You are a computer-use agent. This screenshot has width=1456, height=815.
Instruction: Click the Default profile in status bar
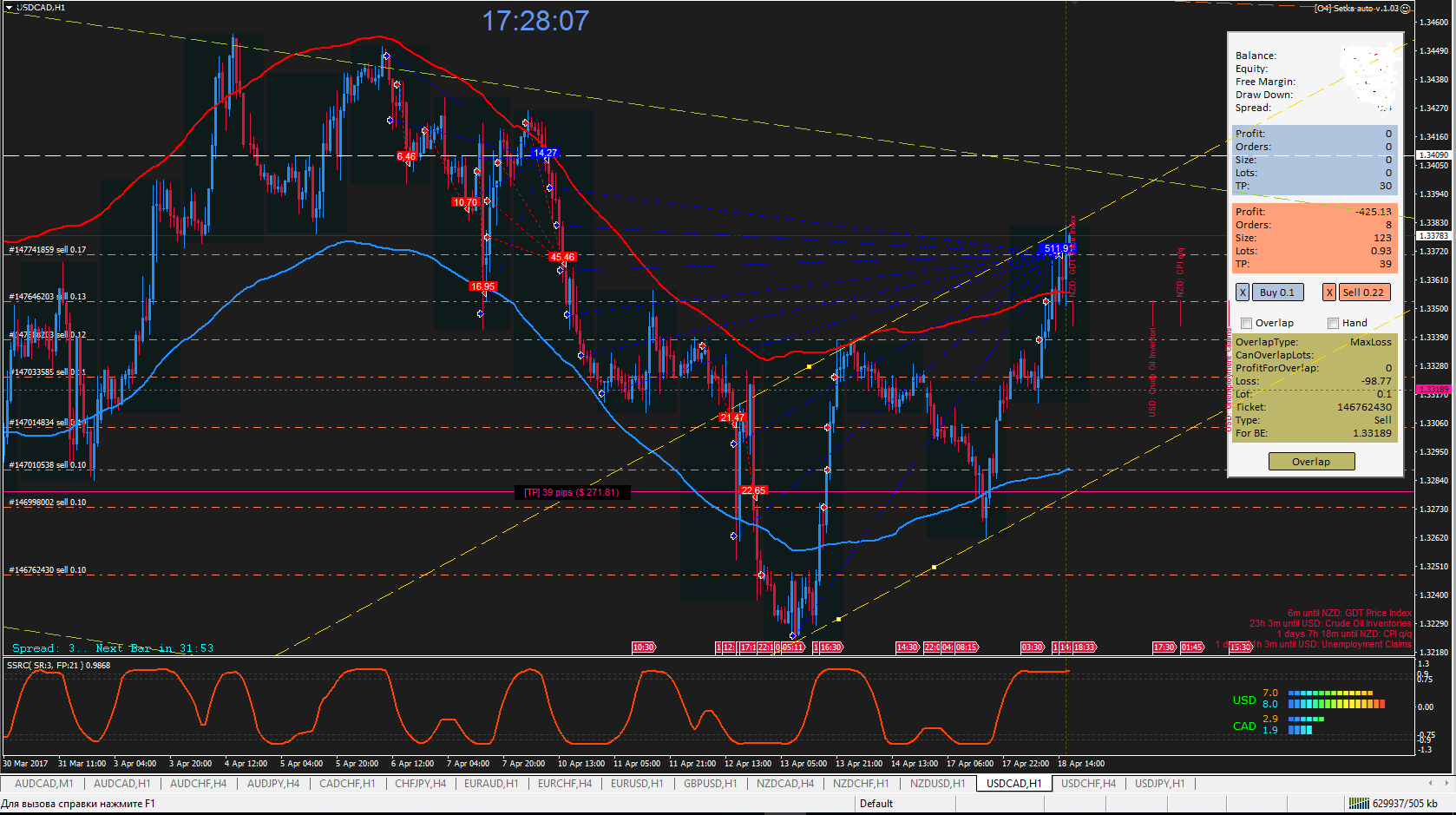click(x=876, y=804)
